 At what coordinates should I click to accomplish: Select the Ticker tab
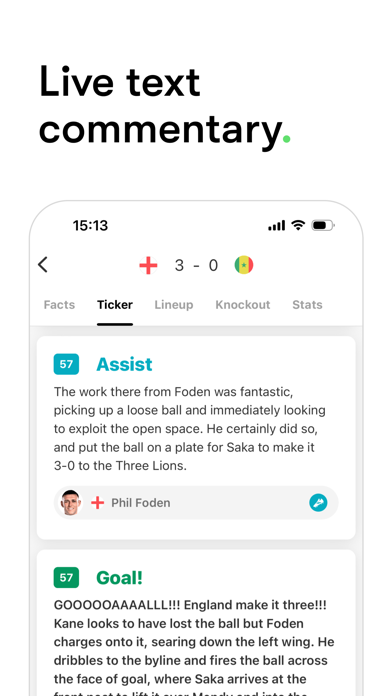click(x=115, y=305)
